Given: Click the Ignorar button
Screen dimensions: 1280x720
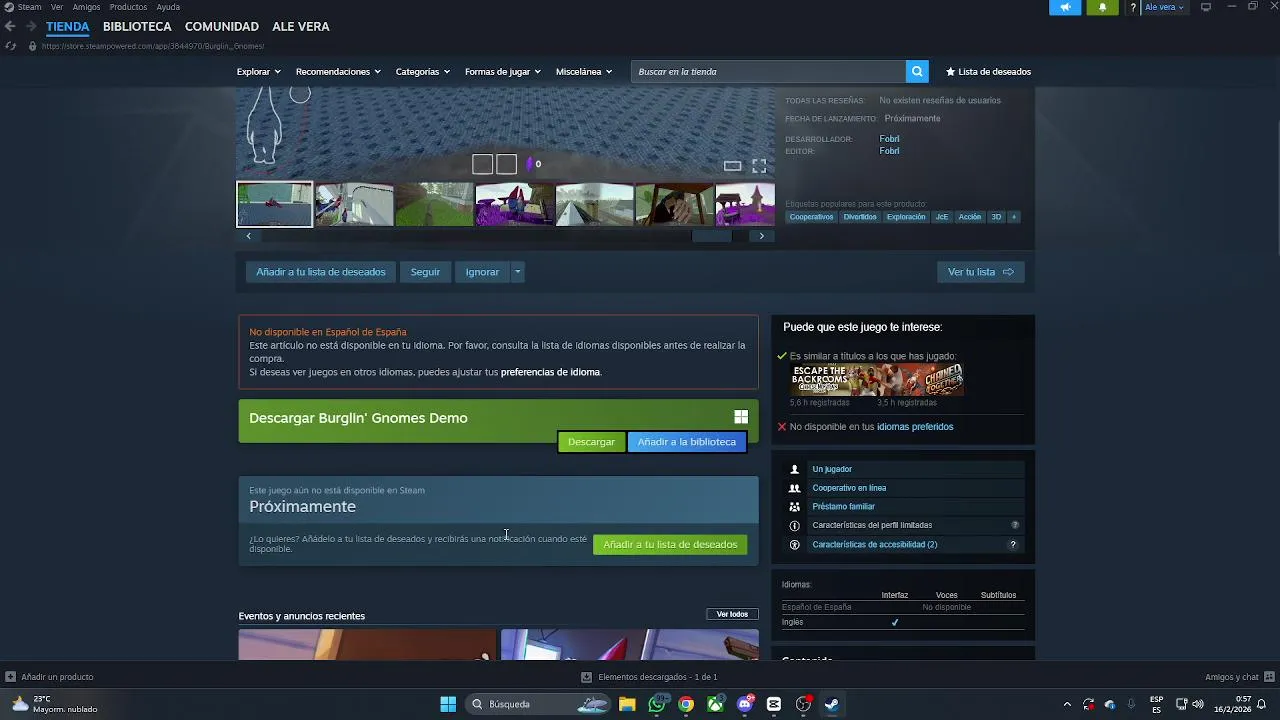Looking at the screenshot, I should (482, 272).
